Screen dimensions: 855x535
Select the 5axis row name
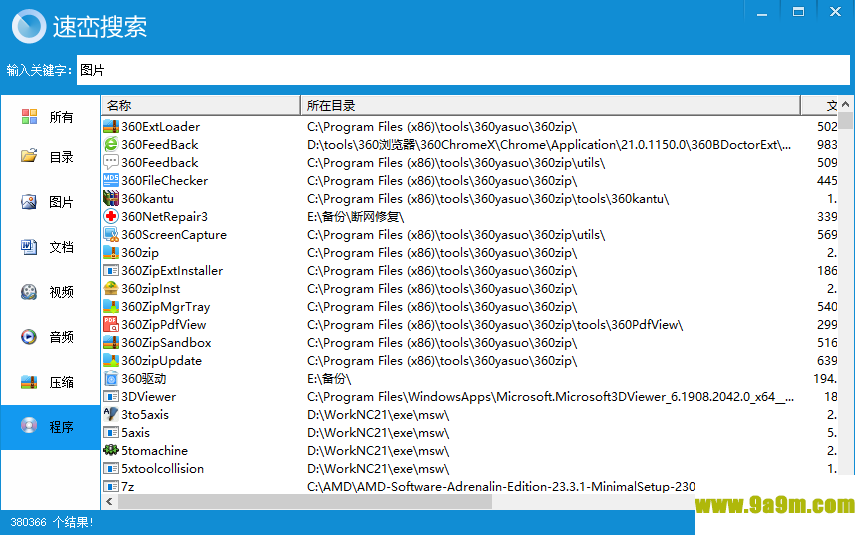click(135, 432)
